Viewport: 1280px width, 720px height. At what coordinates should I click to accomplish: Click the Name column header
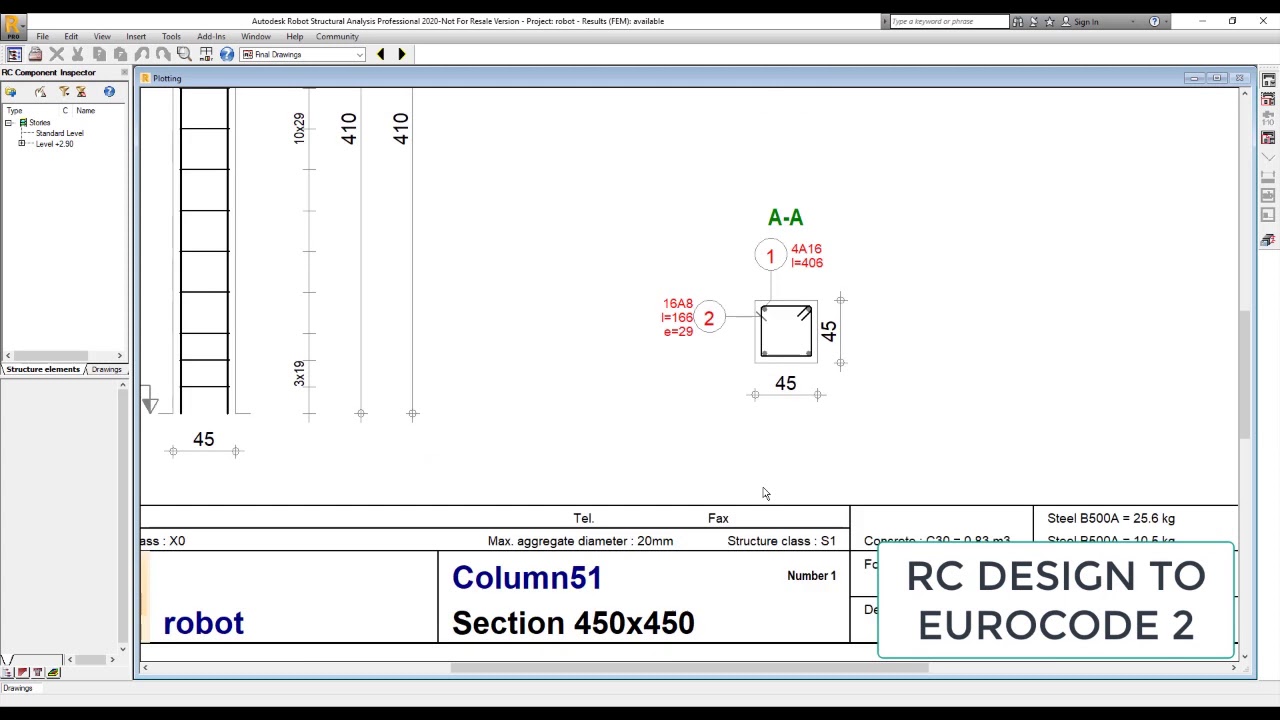tap(85, 111)
